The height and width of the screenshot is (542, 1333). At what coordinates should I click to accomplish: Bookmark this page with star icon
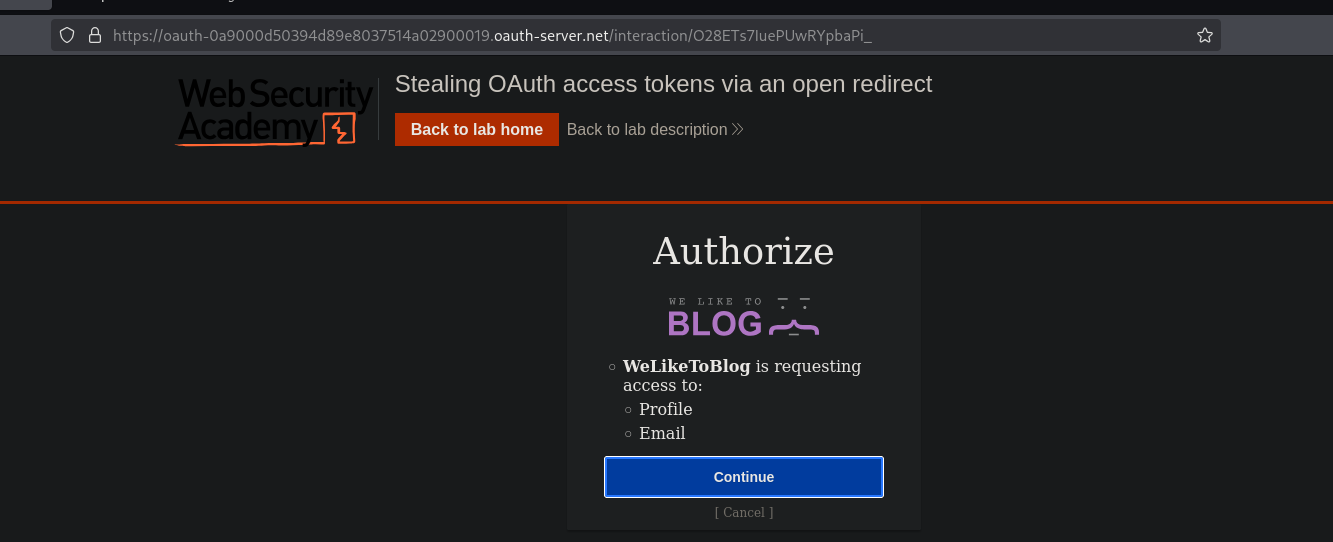pos(1204,35)
